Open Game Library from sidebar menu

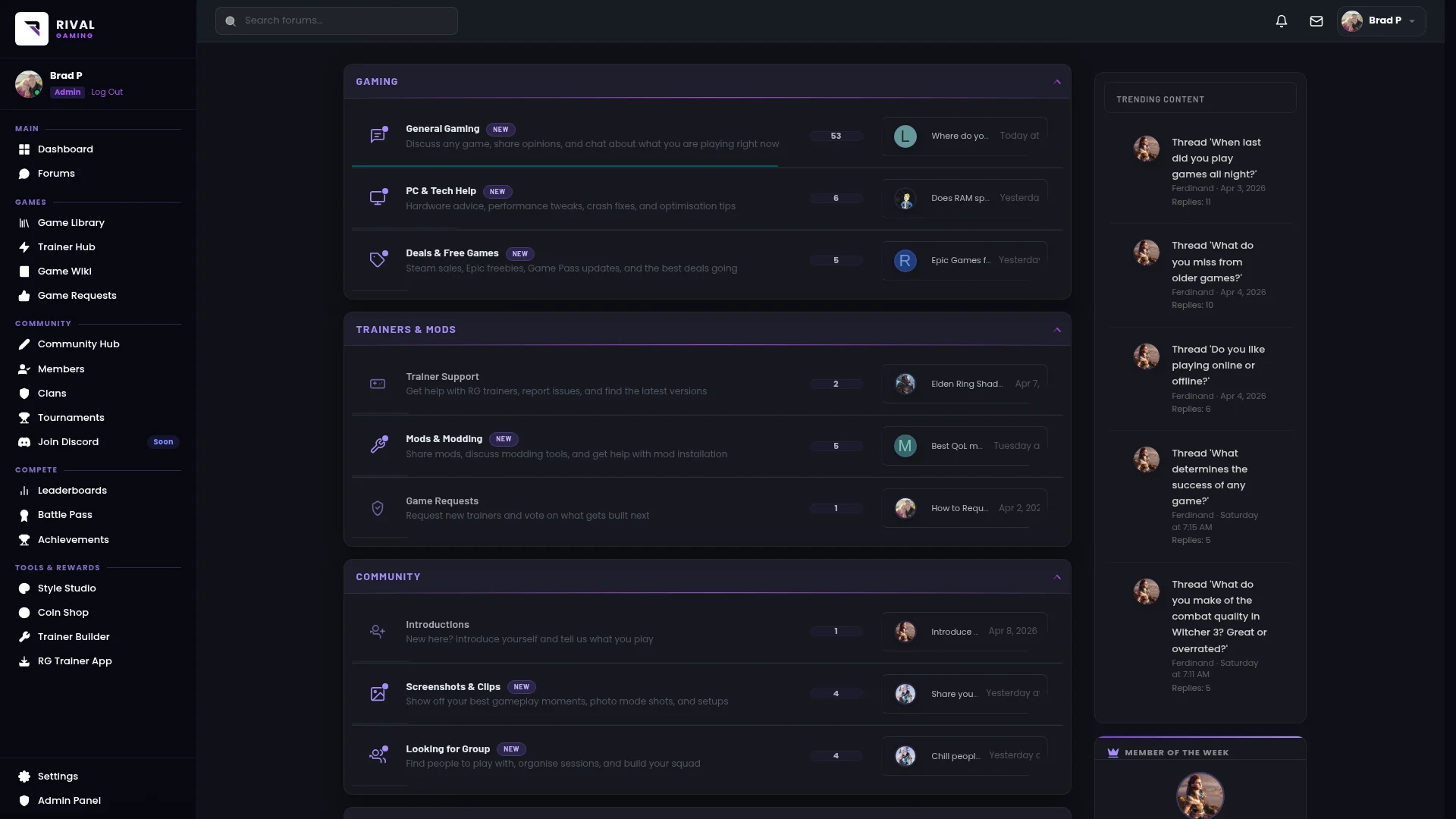click(71, 223)
